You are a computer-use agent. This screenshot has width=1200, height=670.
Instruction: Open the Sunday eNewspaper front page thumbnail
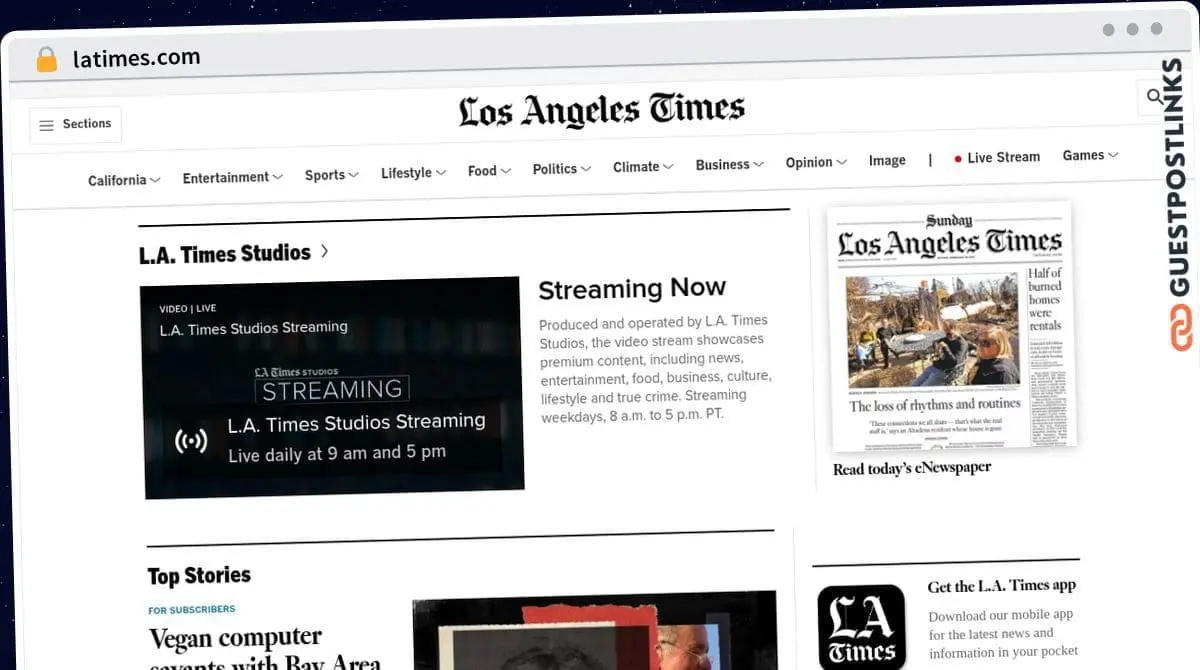951,325
